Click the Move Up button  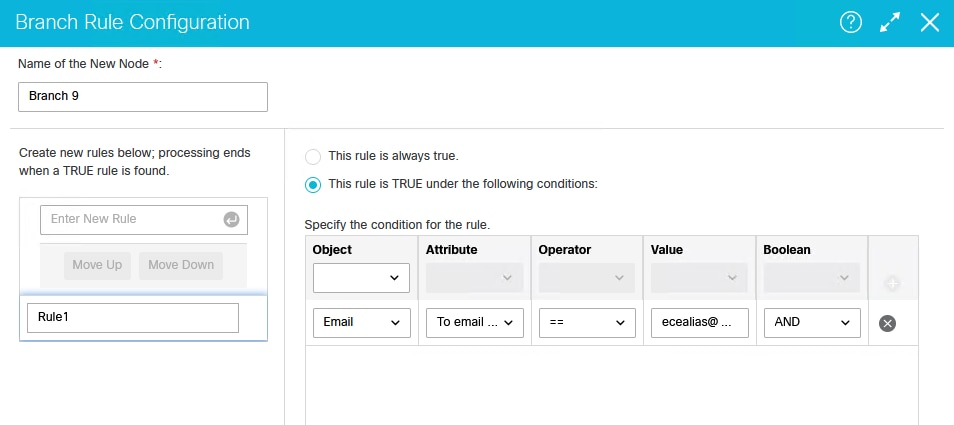(x=97, y=265)
